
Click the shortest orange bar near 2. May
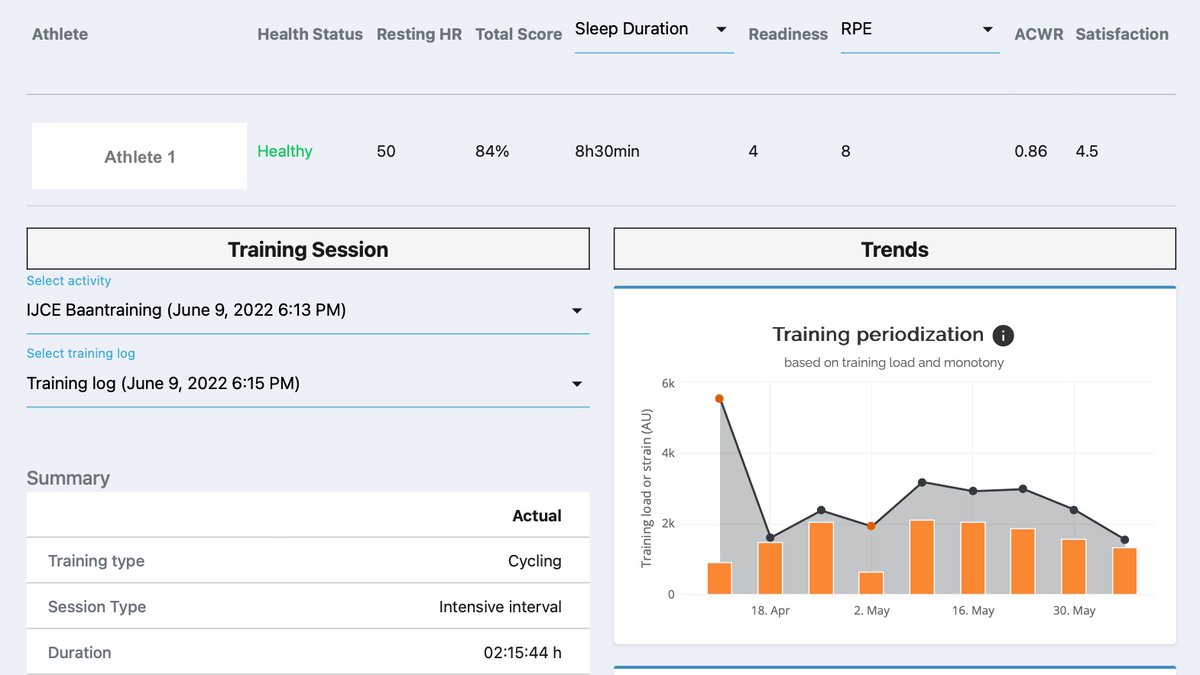coord(871,583)
